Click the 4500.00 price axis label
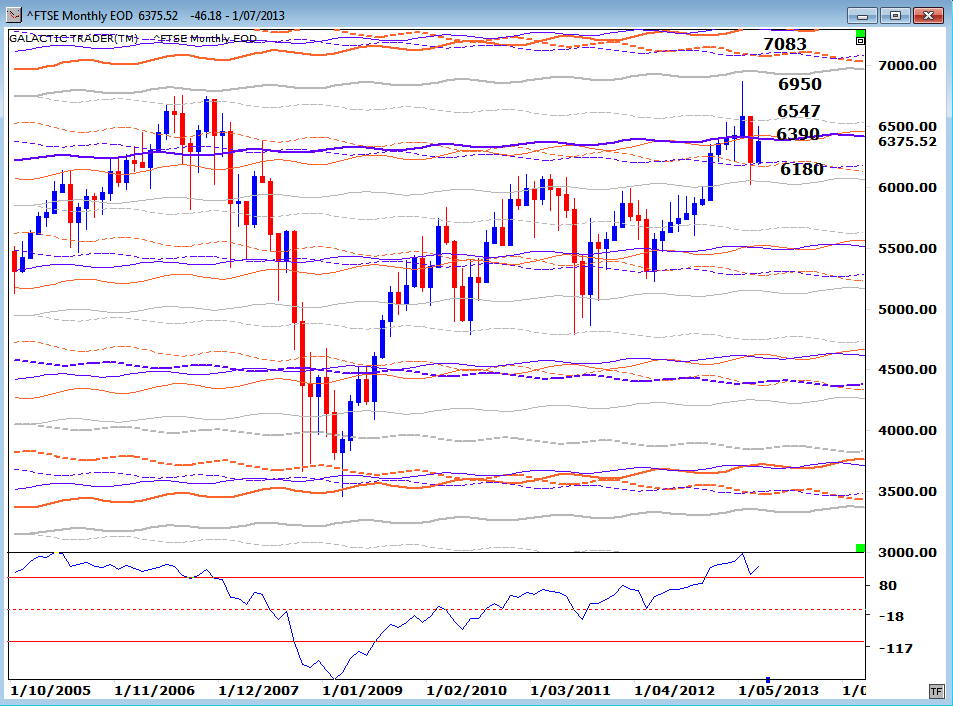Screen dimensions: 953x706 pyautogui.click(x=907, y=369)
